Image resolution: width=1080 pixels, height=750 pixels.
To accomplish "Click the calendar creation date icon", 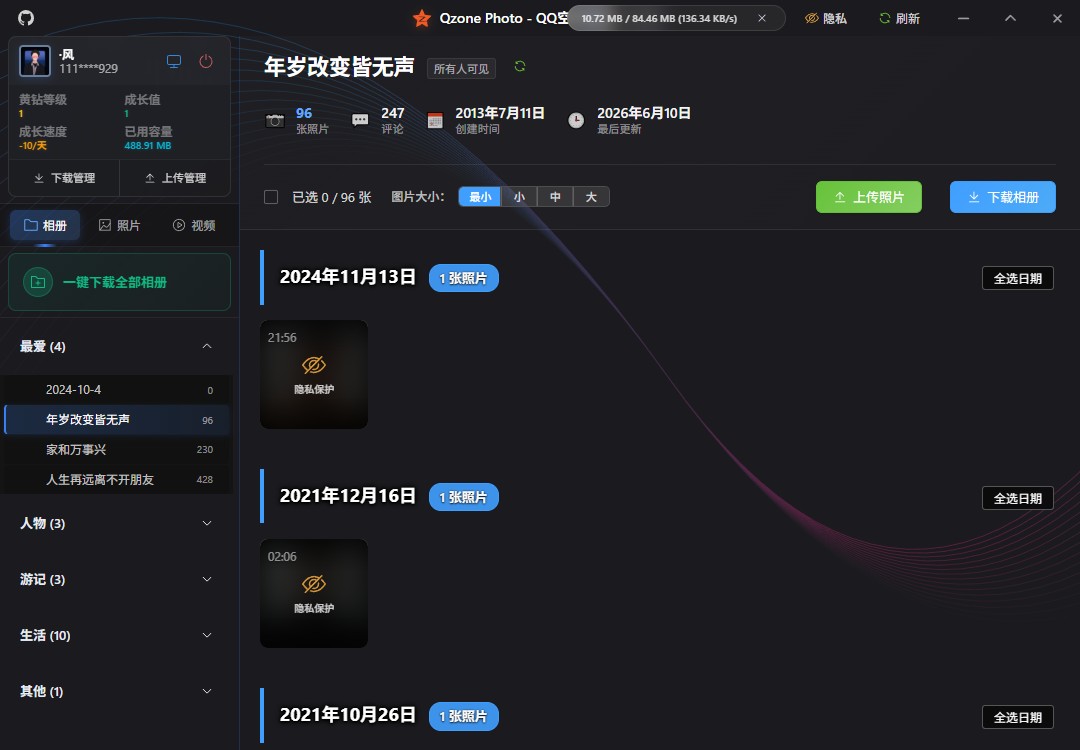I will [435, 121].
